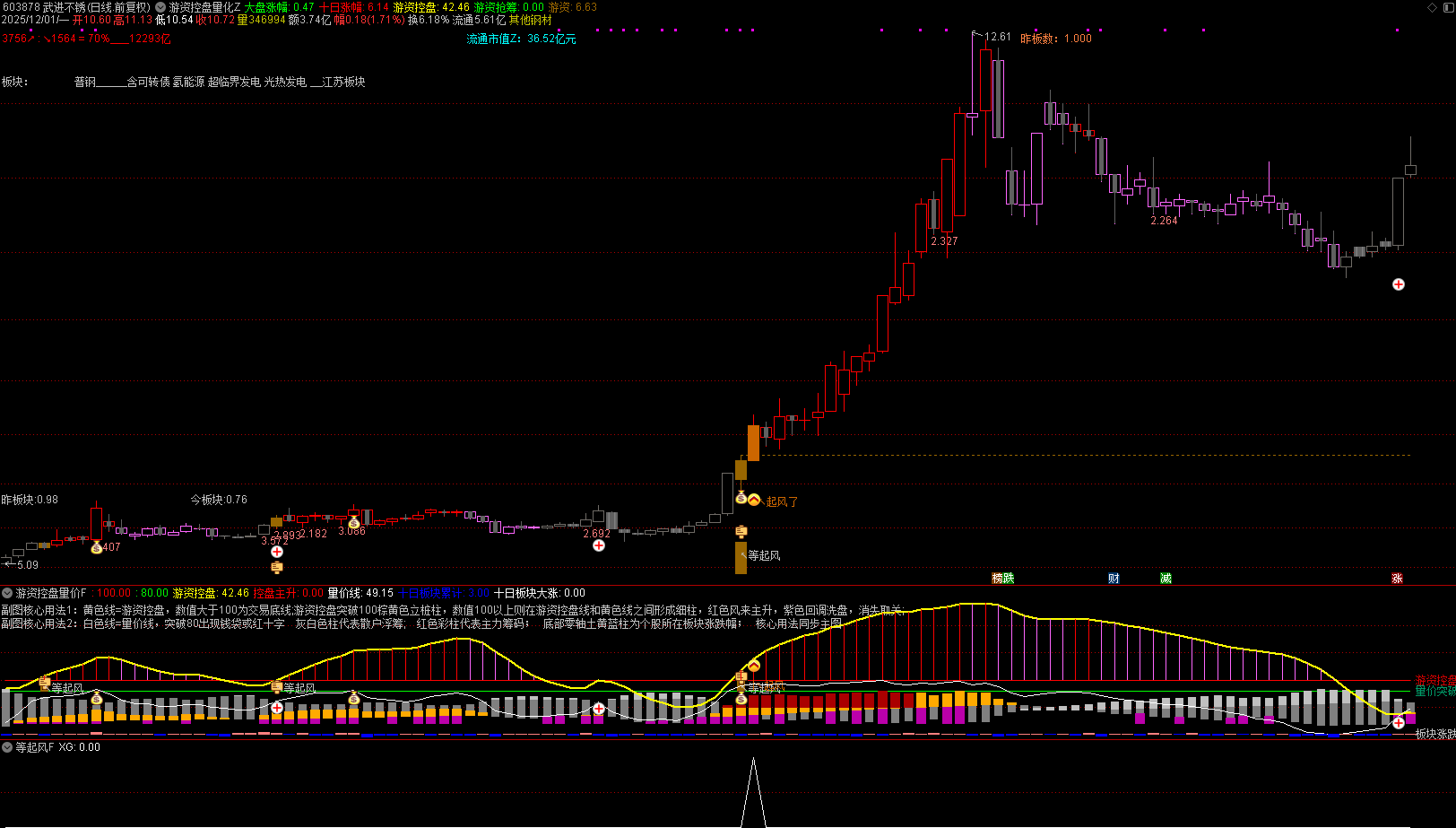Viewport: 1456px width, 828px height.
Task: Click the 量346994 volume value
Action: (x=262, y=20)
